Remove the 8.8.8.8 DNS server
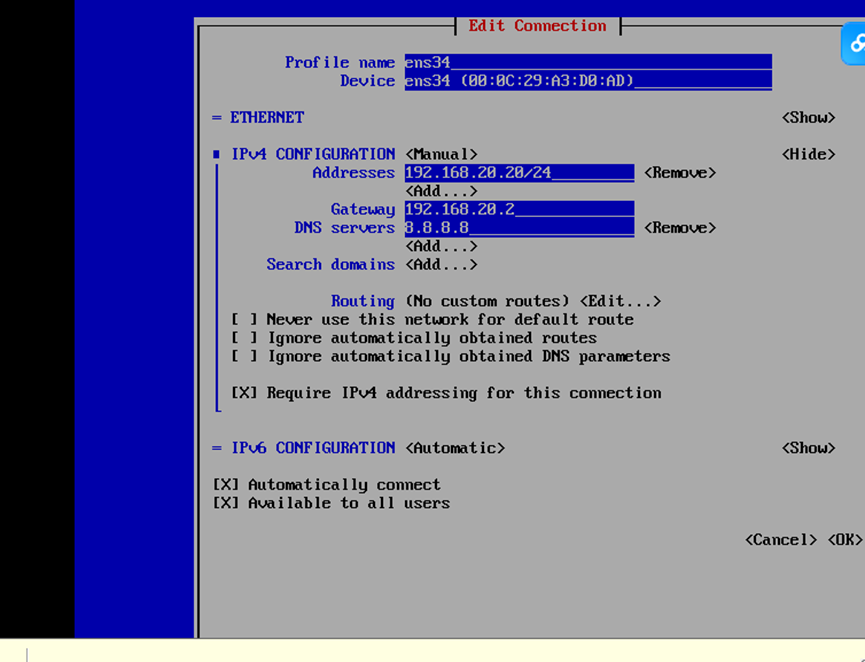The height and width of the screenshot is (662, 865). tap(680, 228)
